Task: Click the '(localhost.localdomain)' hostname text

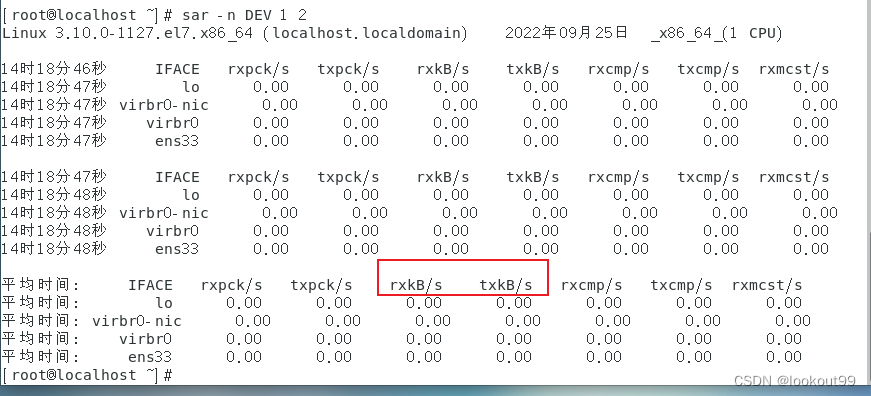Action: pyautogui.click(x=364, y=33)
